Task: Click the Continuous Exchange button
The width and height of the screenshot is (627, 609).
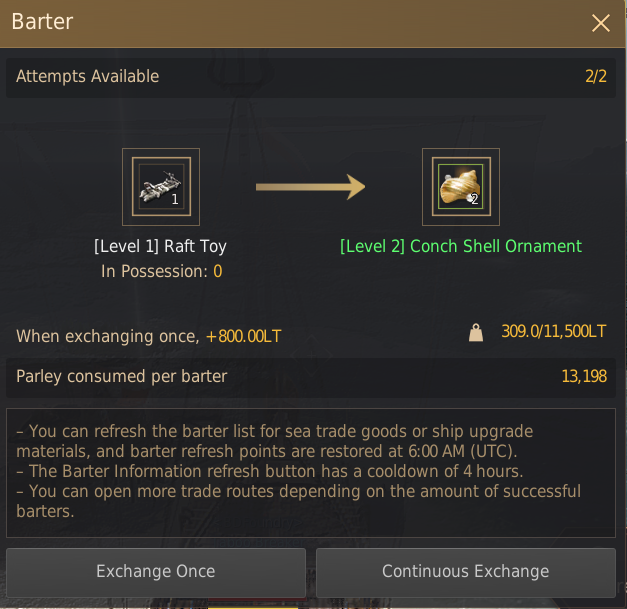Action: tap(465, 572)
